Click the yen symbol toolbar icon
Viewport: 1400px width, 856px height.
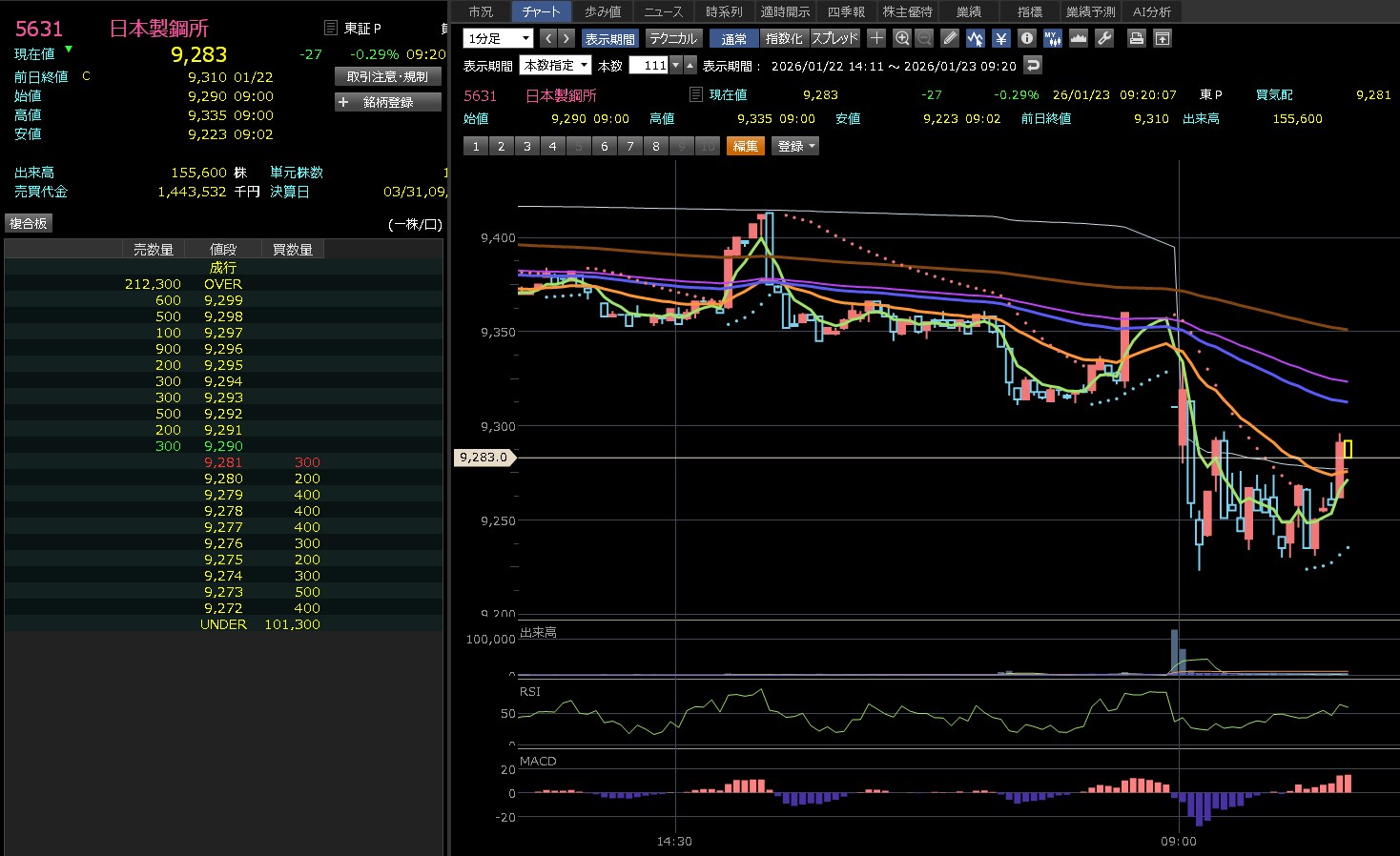[x=1000, y=38]
